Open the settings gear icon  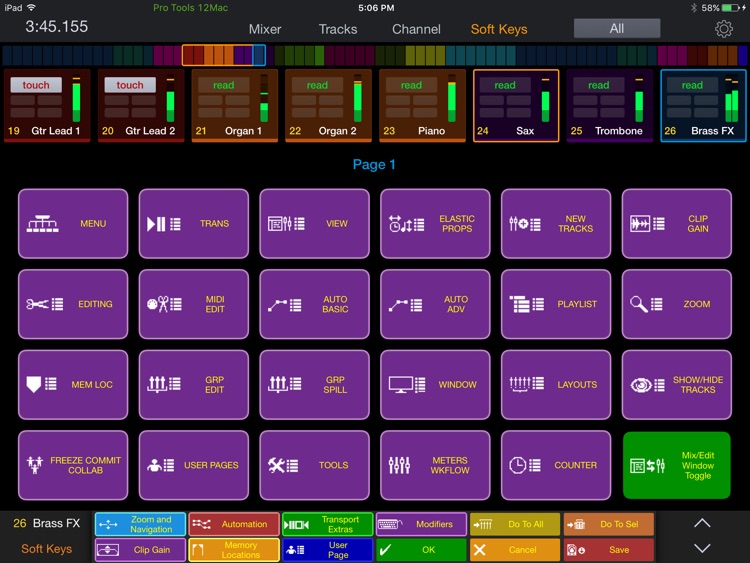[724, 29]
